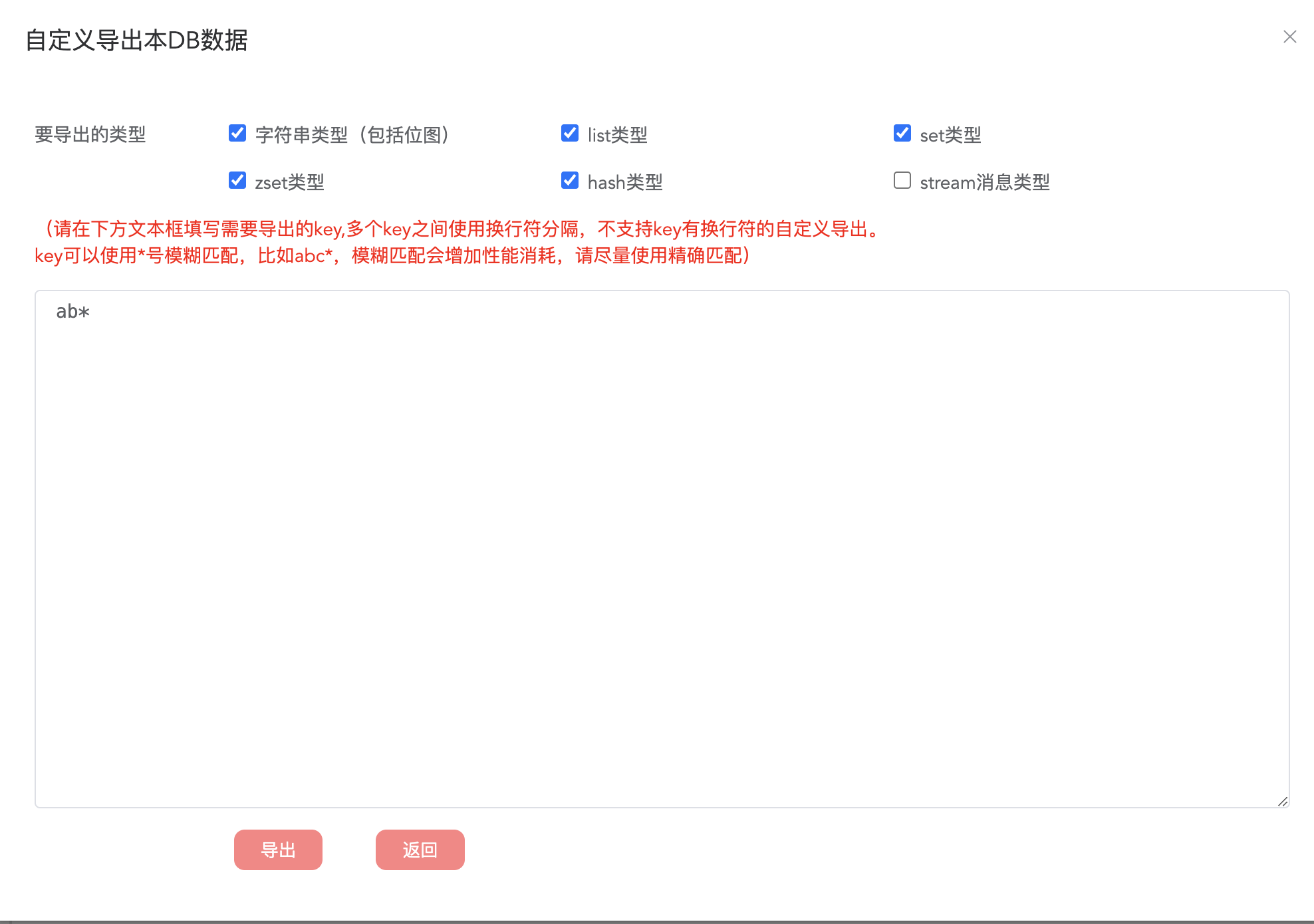This screenshot has height=924, width=1314.
Task: Uncheck the zset类型 checkbox
Action: (x=237, y=181)
